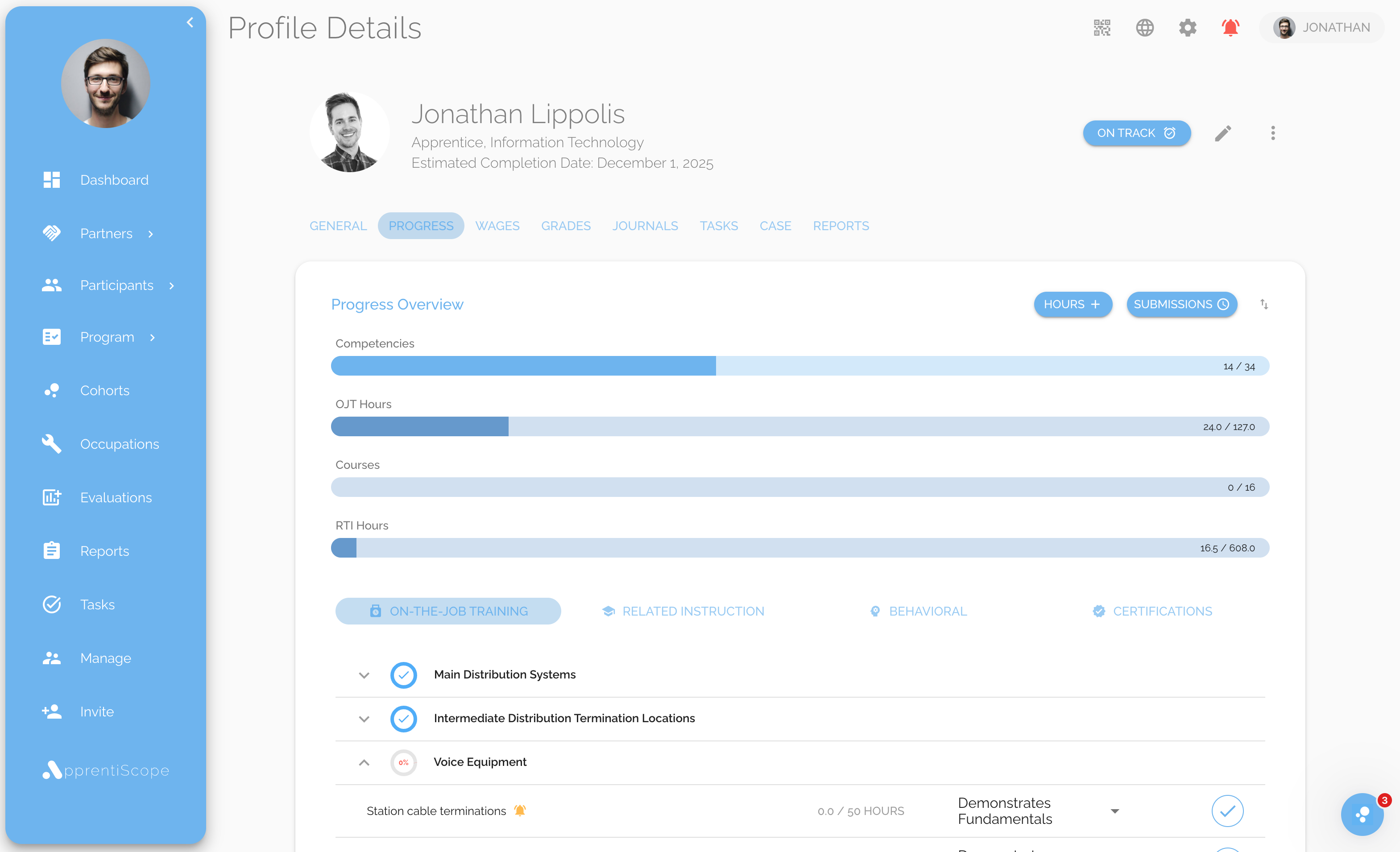This screenshot has width=1400, height=852.
Task: Expand the Main Distribution Systems row
Action: tap(364, 675)
